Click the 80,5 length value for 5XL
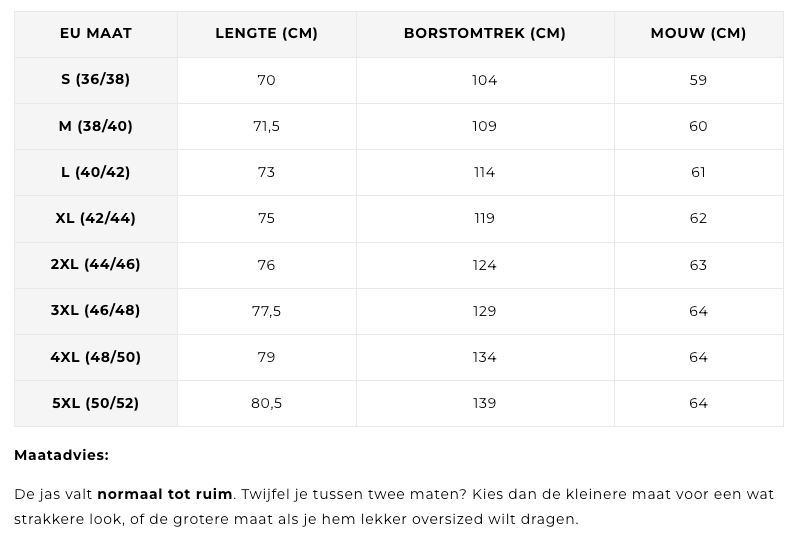The height and width of the screenshot is (558, 795). click(x=266, y=403)
